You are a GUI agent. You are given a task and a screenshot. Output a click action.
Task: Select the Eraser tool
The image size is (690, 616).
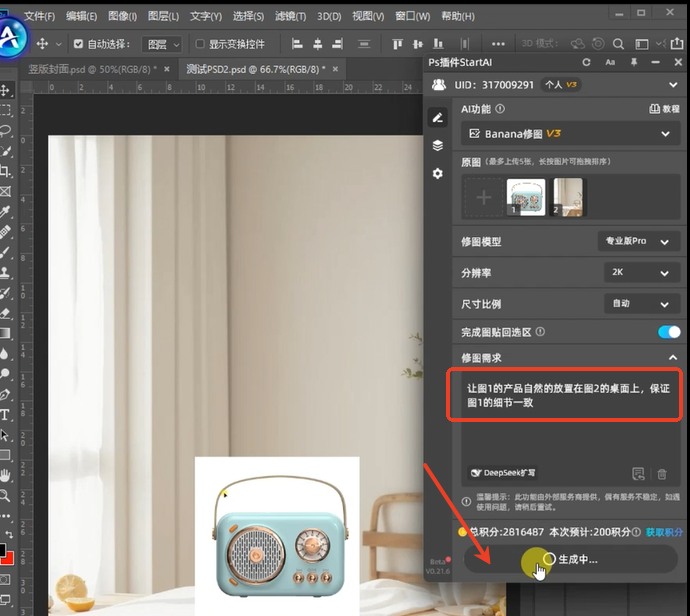[5, 313]
